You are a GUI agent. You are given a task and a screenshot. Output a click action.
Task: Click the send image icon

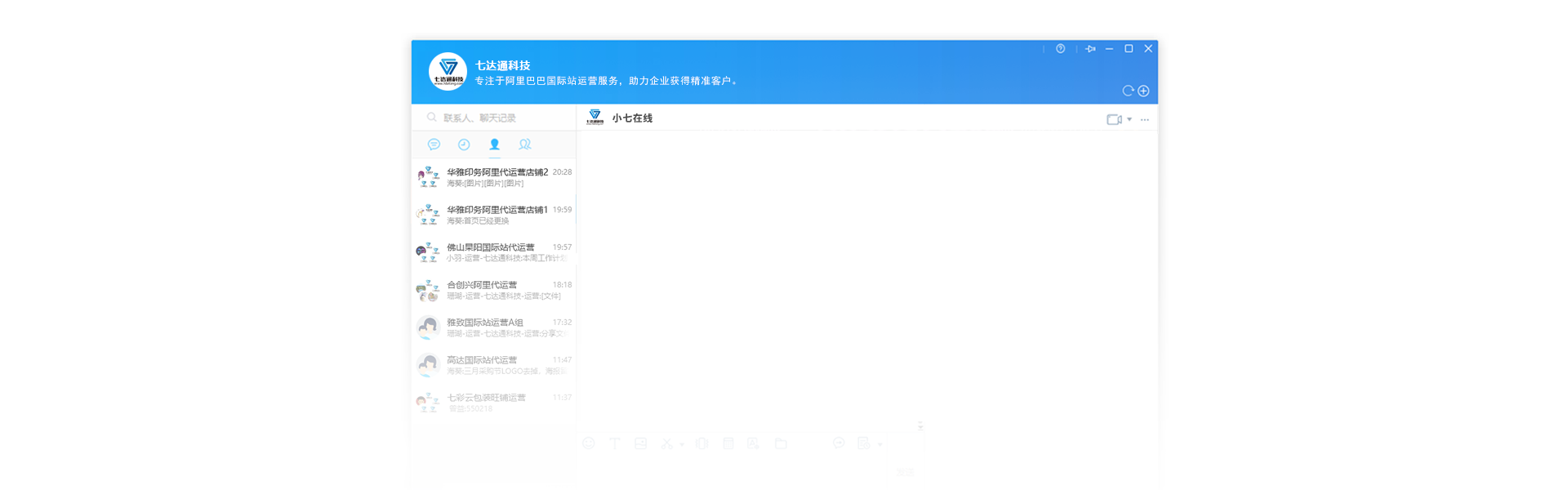tap(641, 443)
